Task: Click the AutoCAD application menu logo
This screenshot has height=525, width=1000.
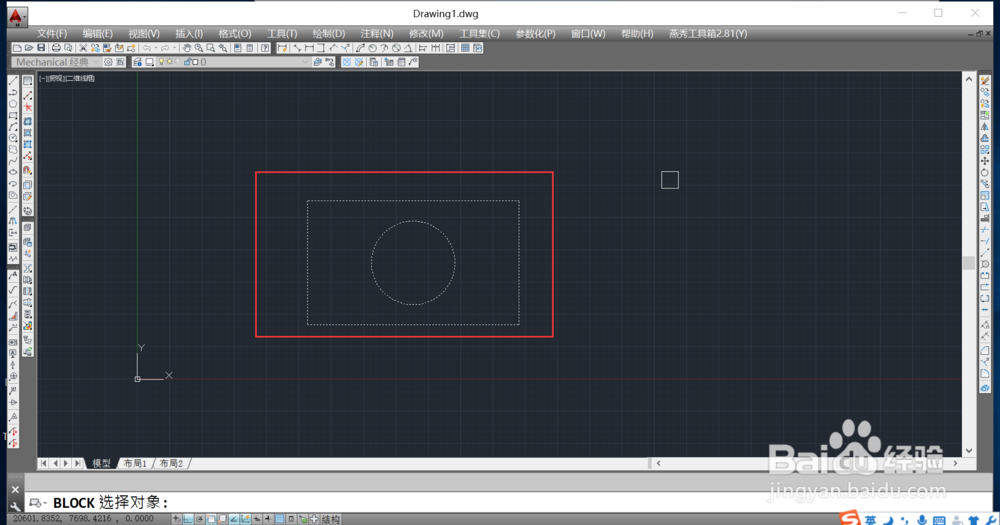Action: [17, 15]
